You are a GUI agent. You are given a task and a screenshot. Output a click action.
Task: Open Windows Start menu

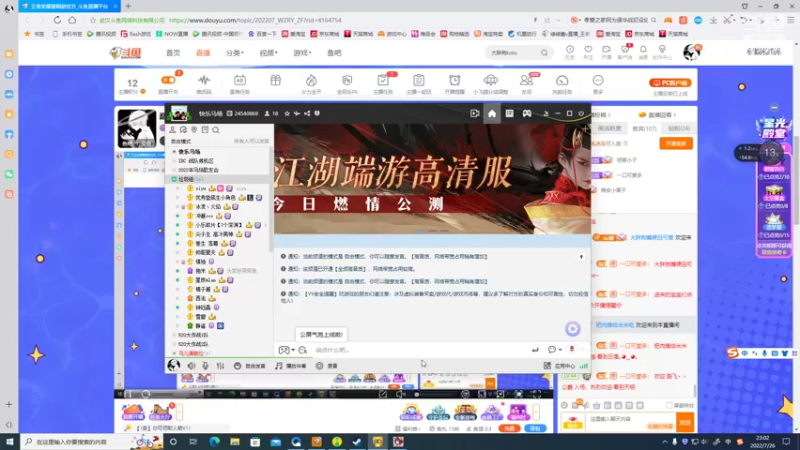[x=10, y=441]
